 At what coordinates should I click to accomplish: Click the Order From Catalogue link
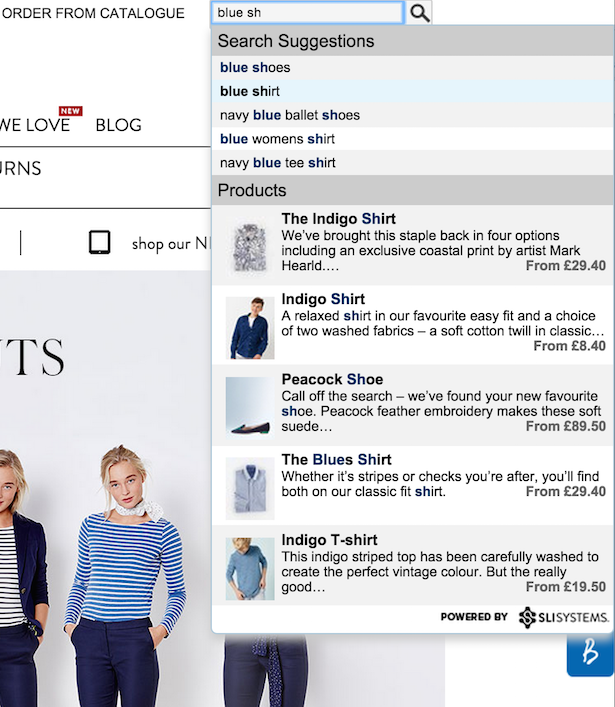pos(92,13)
